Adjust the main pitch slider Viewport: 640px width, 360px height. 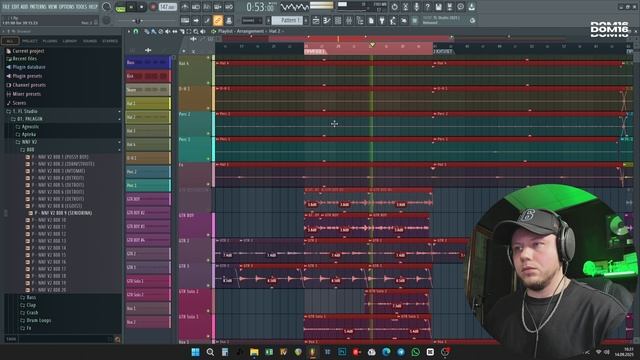pyautogui.click(x=137, y=20)
